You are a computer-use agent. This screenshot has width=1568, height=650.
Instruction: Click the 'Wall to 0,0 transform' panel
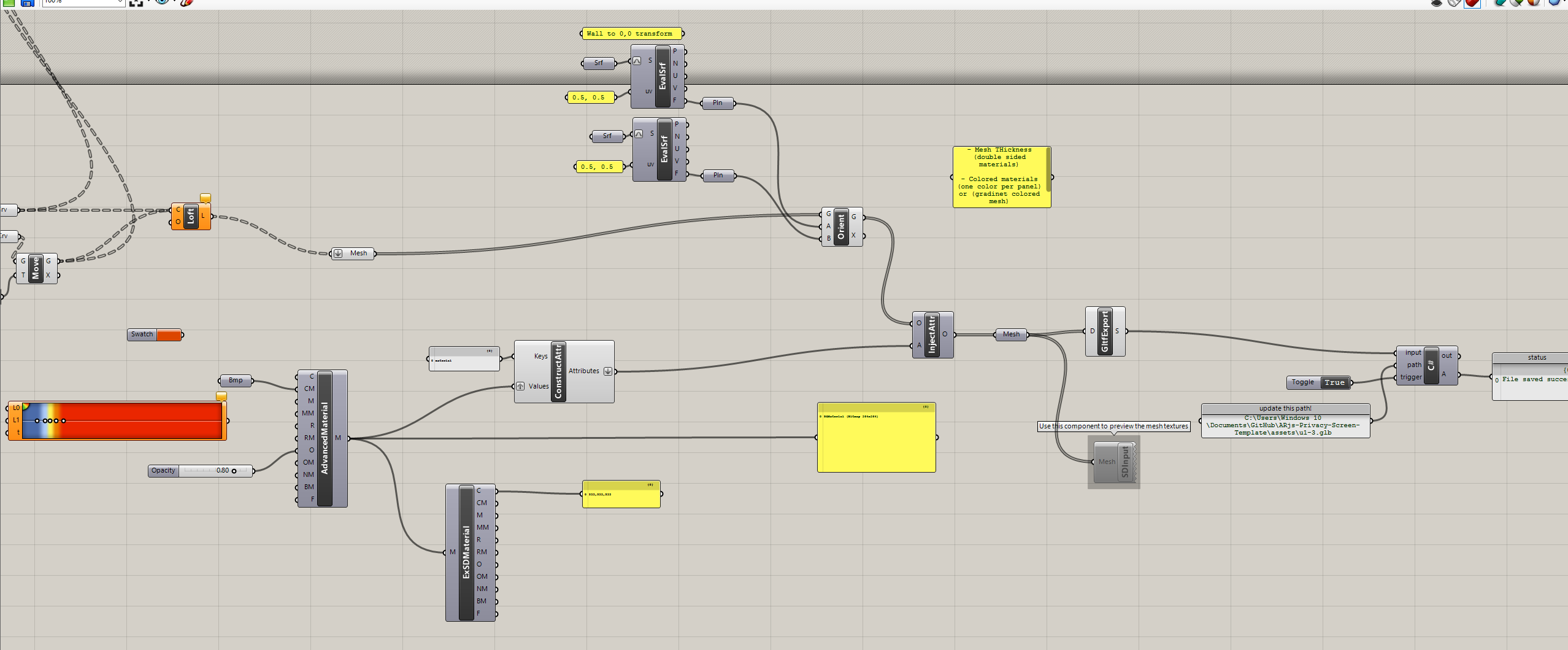click(x=631, y=34)
